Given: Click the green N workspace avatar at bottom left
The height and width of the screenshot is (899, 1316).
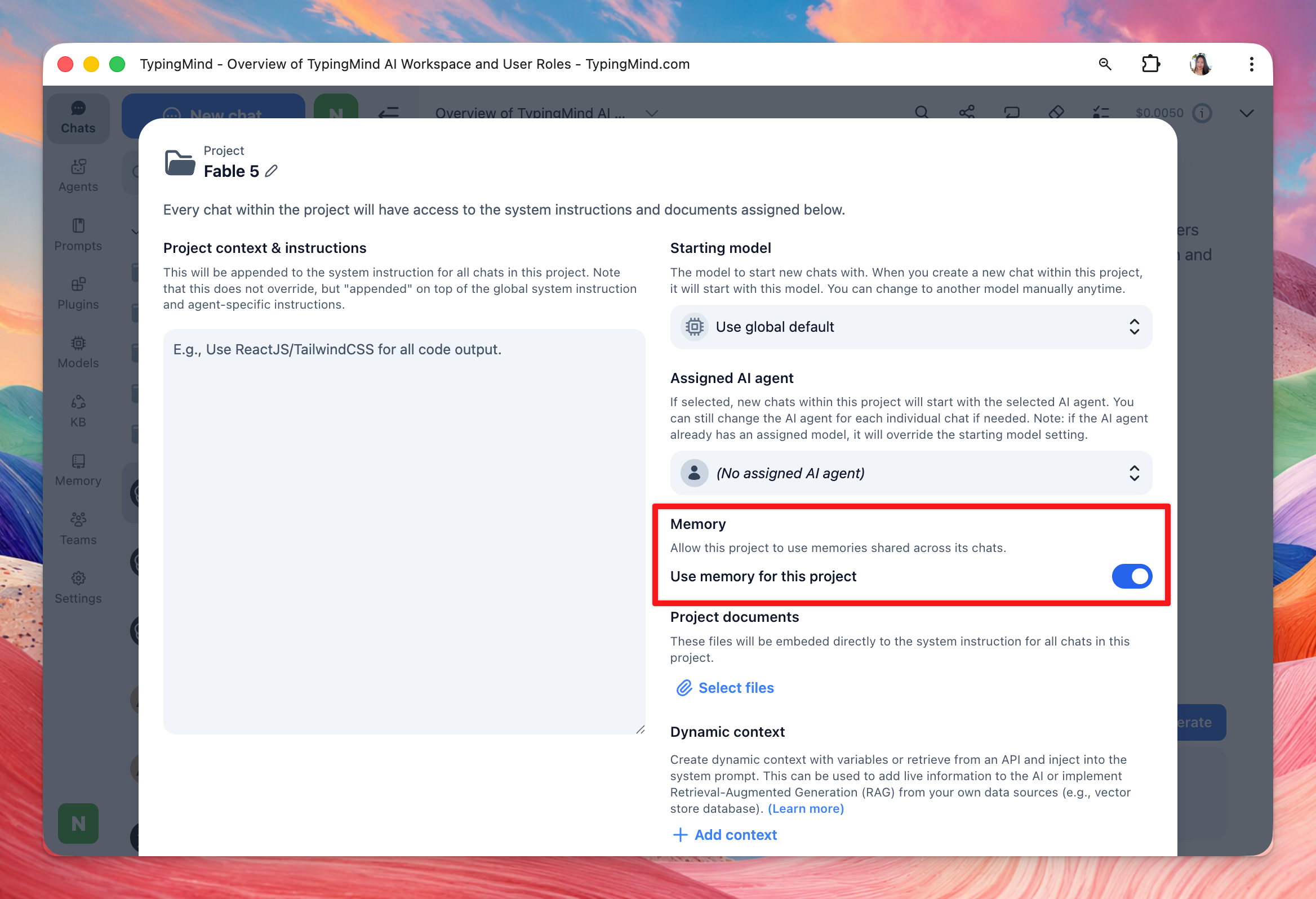Looking at the screenshot, I should tap(78, 823).
